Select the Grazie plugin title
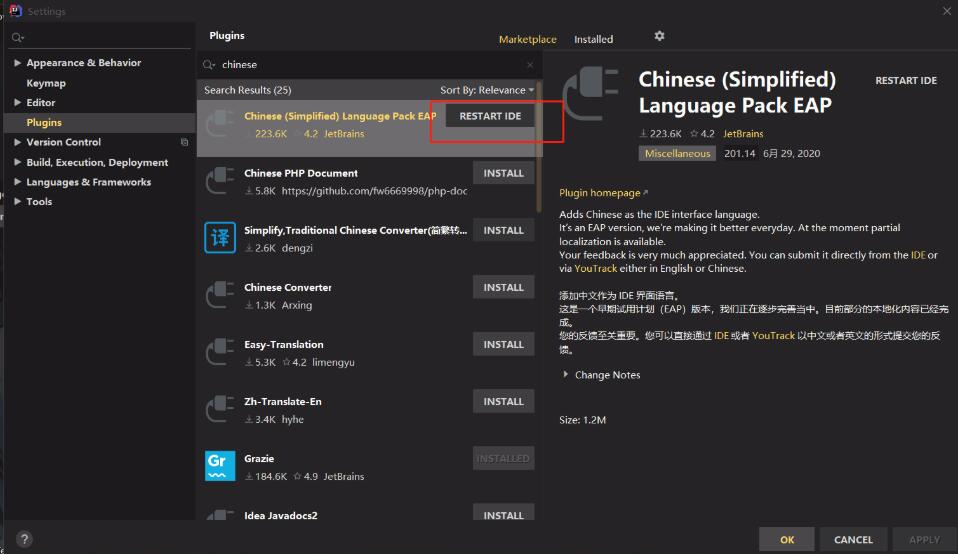958x554 pixels. 259,458
